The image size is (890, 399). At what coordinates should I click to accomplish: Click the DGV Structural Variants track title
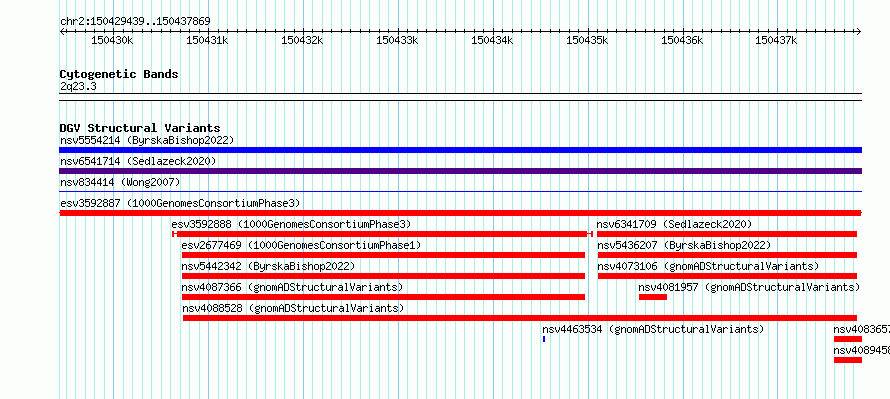[140, 128]
